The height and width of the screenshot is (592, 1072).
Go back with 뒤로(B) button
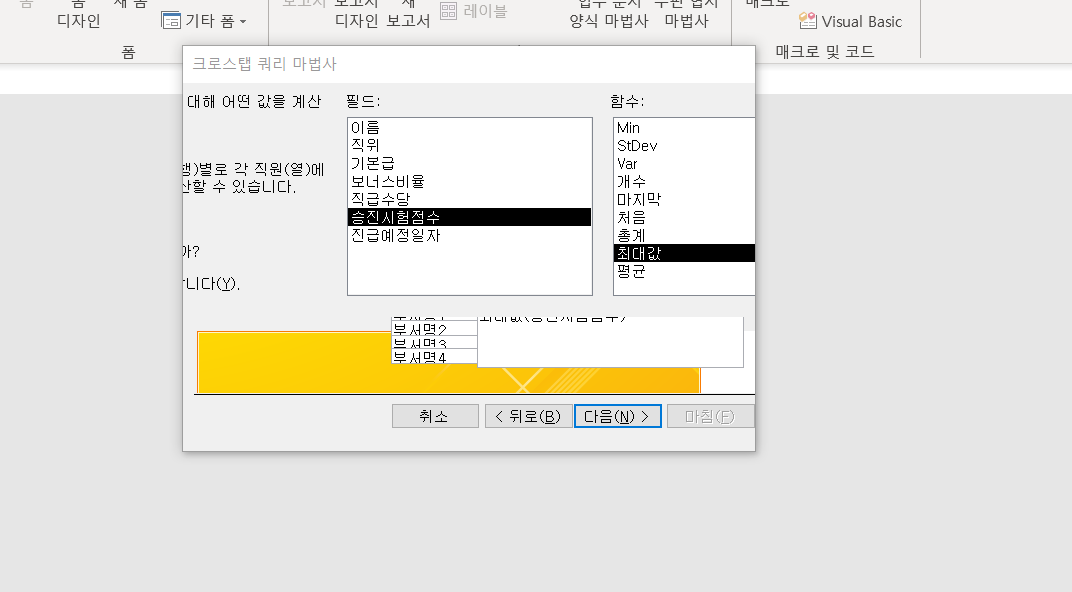(x=528, y=416)
